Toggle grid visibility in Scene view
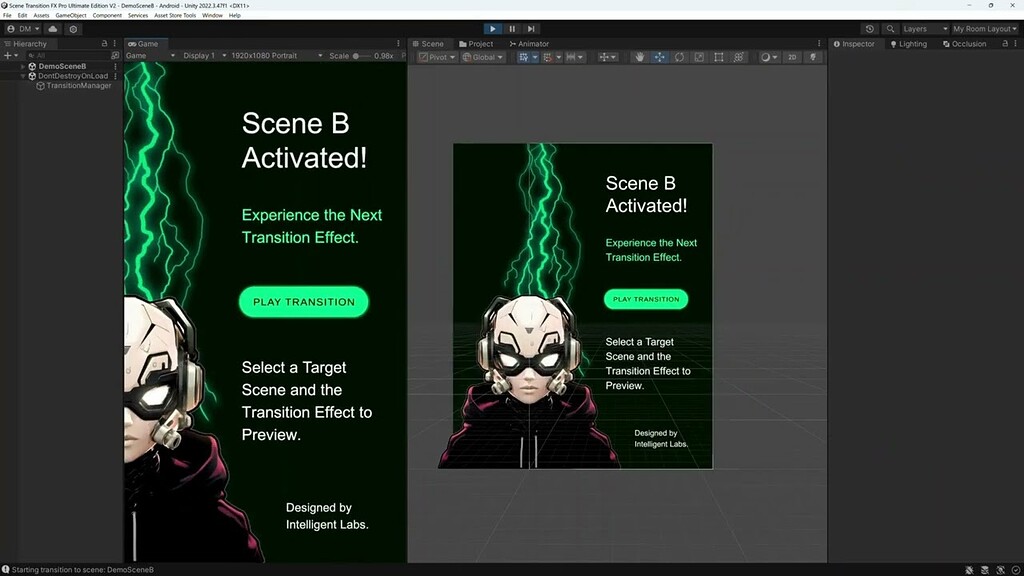The width and height of the screenshot is (1024, 576). [x=524, y=57]
